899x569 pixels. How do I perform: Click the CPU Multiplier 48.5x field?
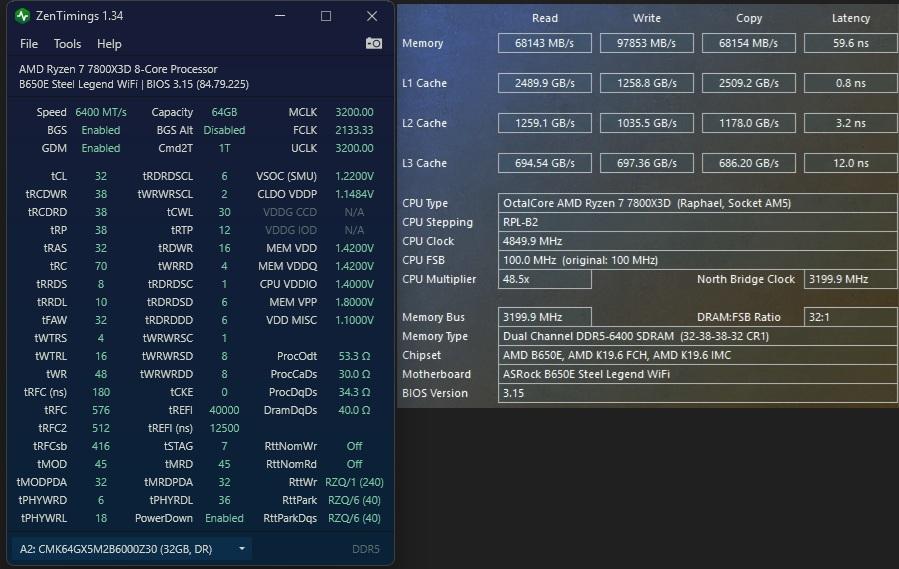(545, 279)
